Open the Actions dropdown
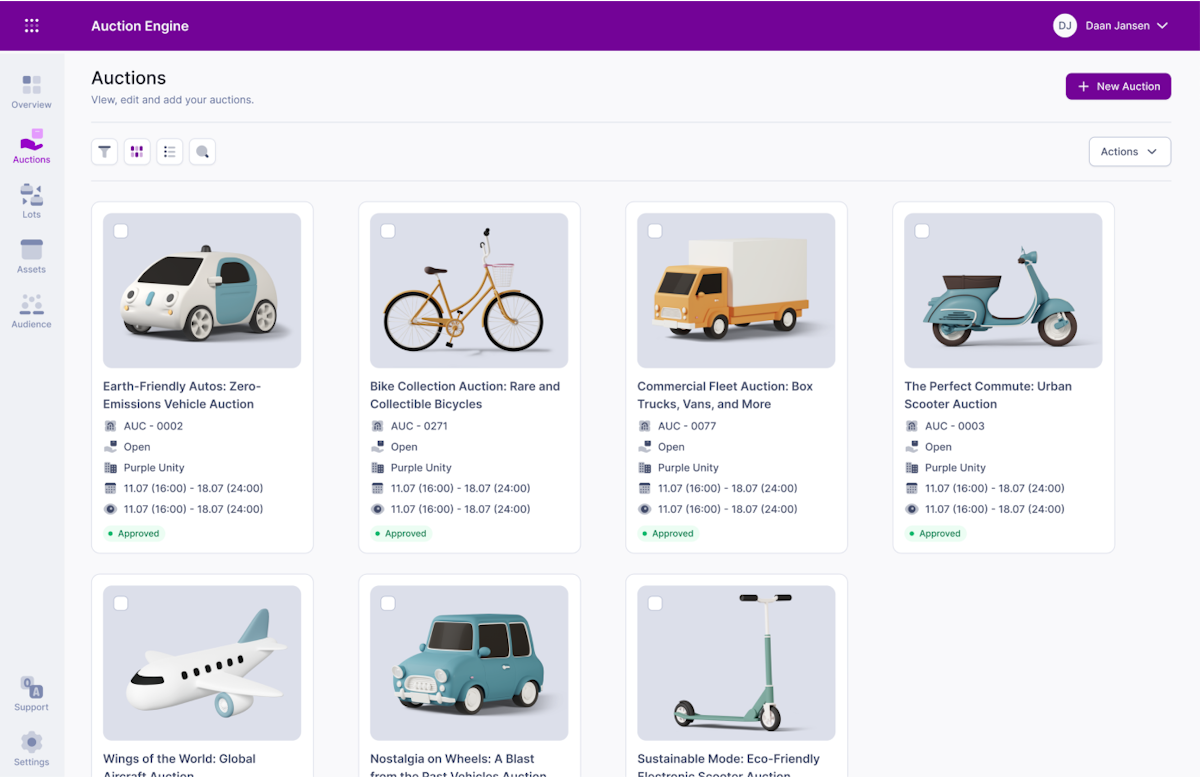1200x777 pixels. coord(1129,151)
